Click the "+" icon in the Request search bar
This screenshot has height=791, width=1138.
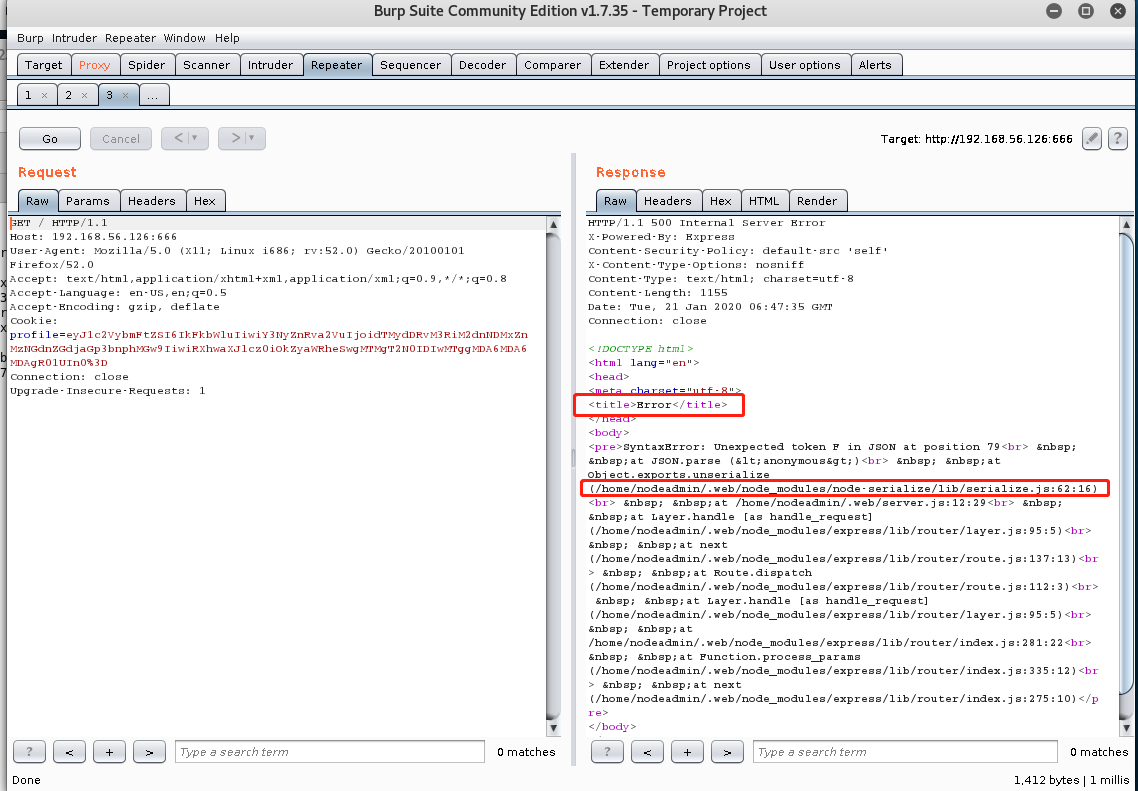(x=109, y=751)
